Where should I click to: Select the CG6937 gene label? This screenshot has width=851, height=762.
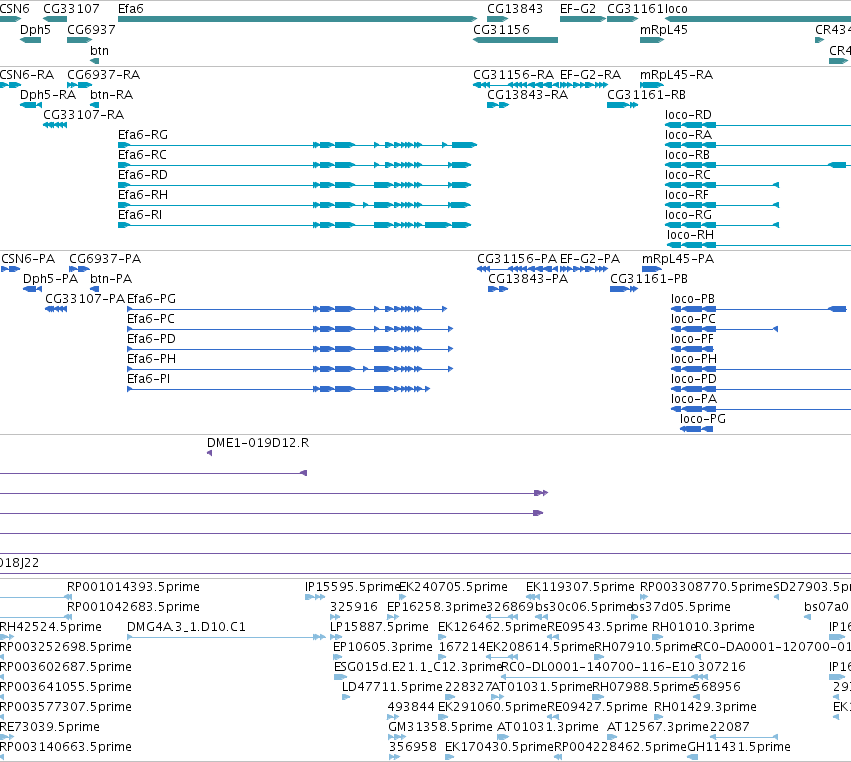(91, 30)
